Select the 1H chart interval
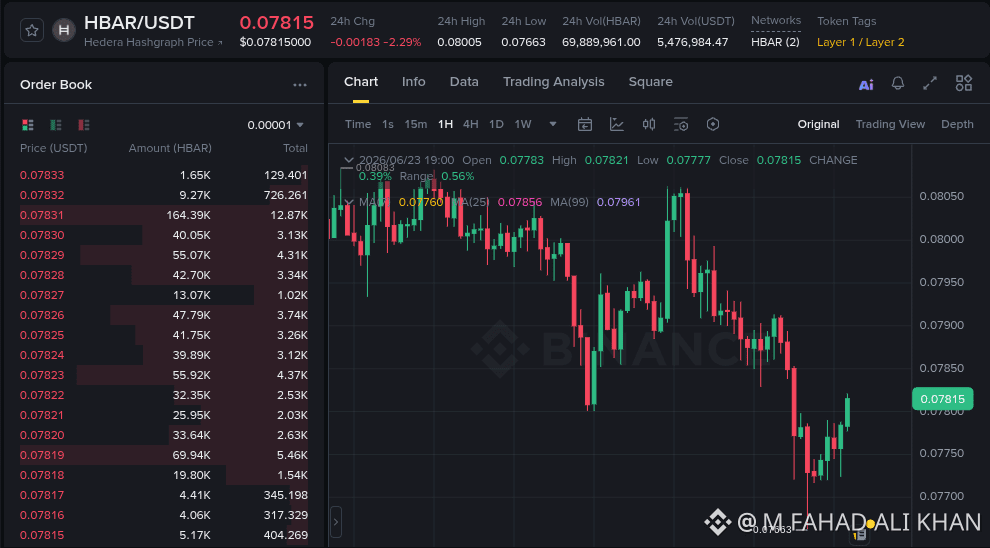This screenshot has height=548, width=990. pyautogui.click(x=445, y=124)
